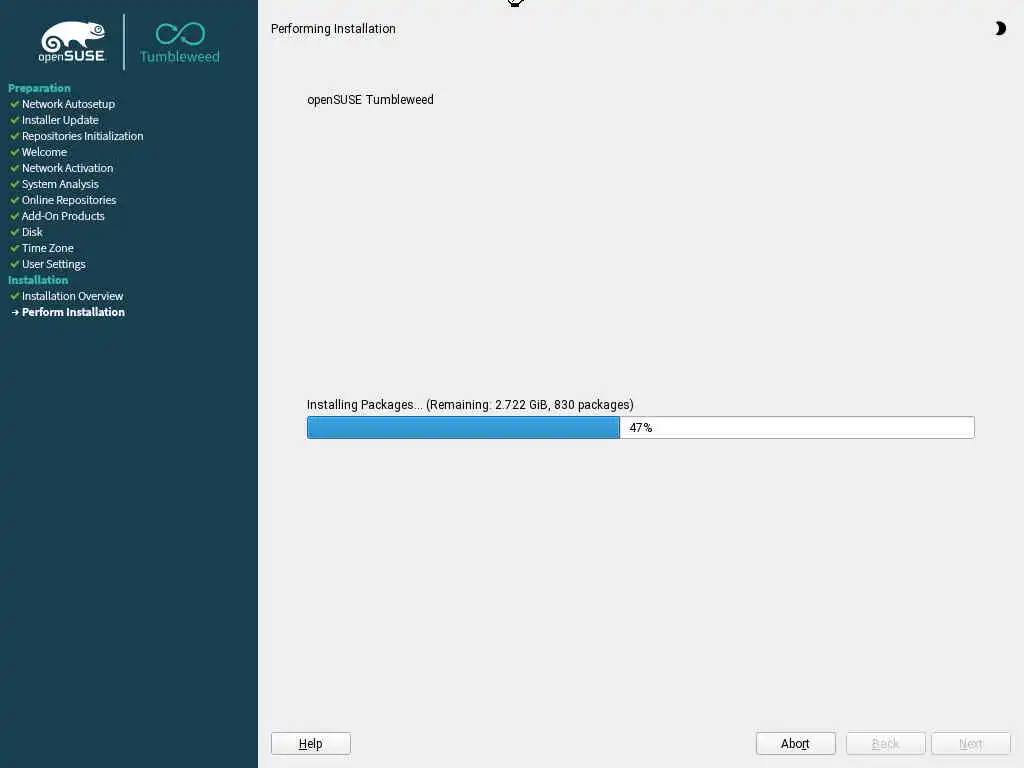The image size is (1024, 768).
Task: Click the Installing Packages remaining status text
Action: (x=470, y=405)
